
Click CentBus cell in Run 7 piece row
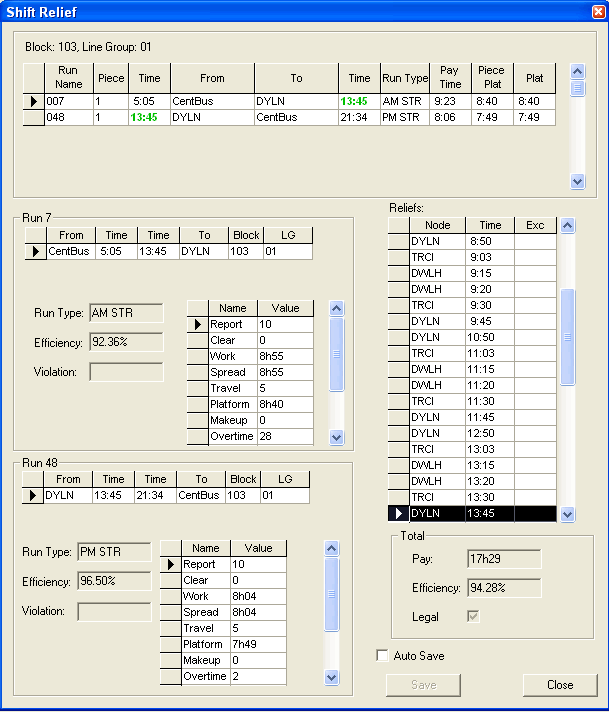click(x=71, y=251)
